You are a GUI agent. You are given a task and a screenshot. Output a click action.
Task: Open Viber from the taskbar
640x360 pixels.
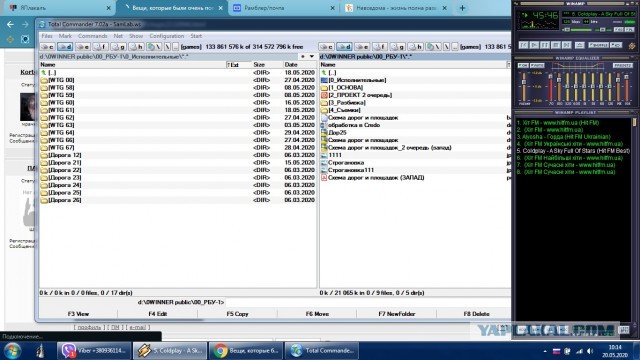tap(94, 351)
